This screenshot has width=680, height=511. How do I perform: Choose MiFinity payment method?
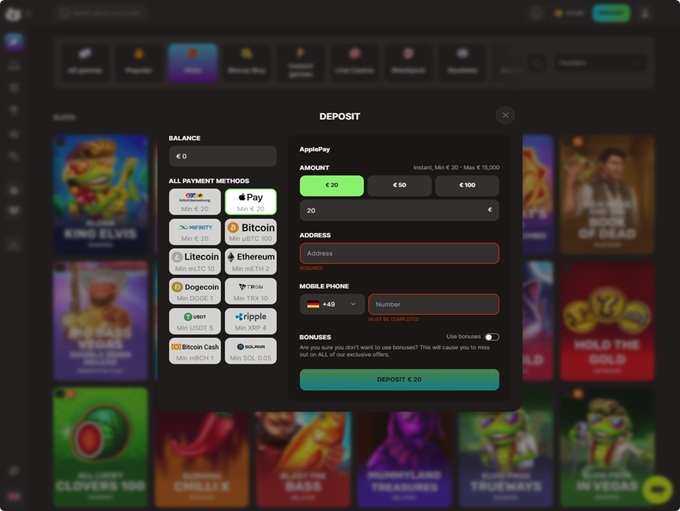click(195, 232)
